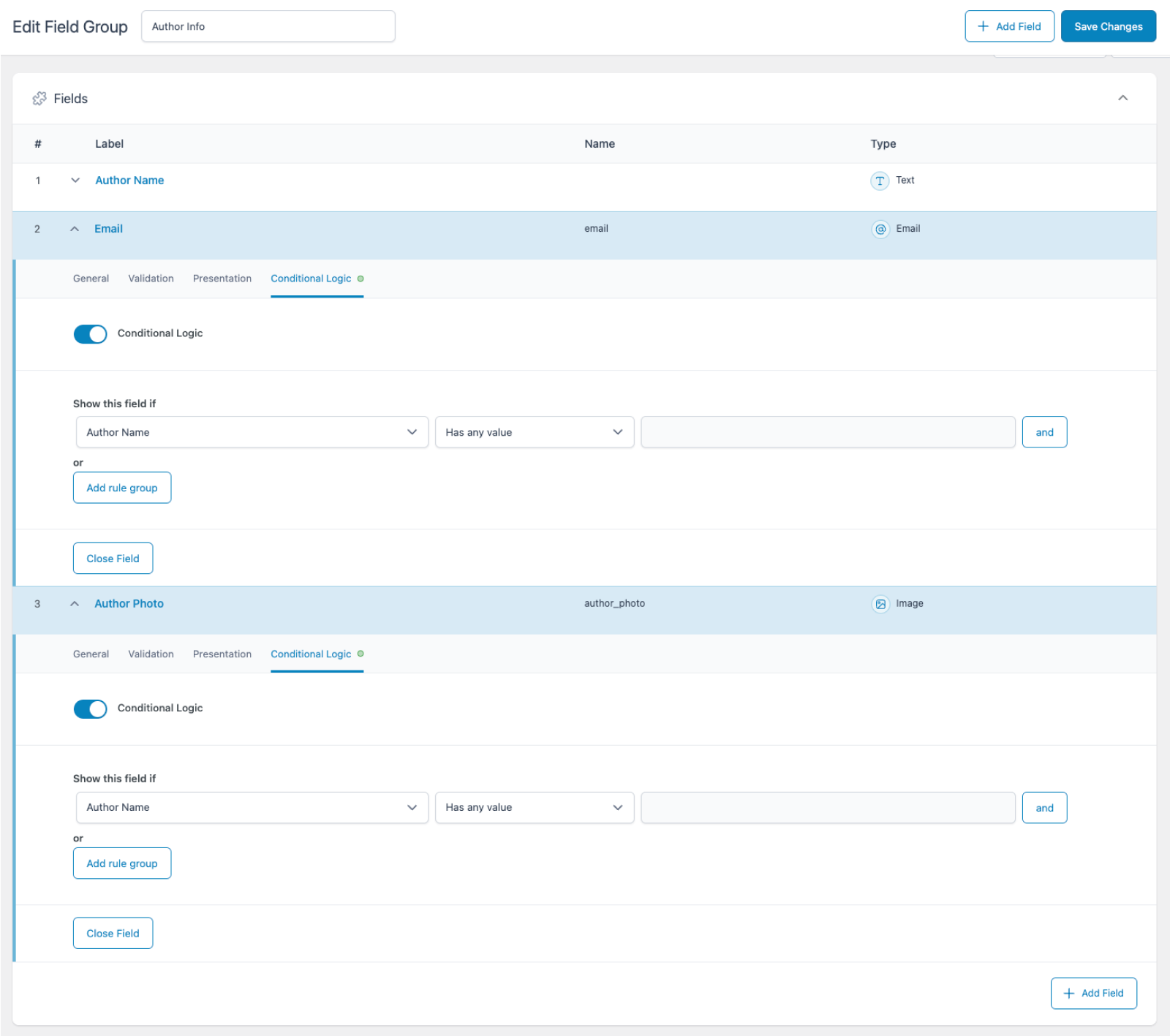Close the Author Photo field editor
The image size is (1170, 1036).
pyautogui.click(x=113, y=933)
